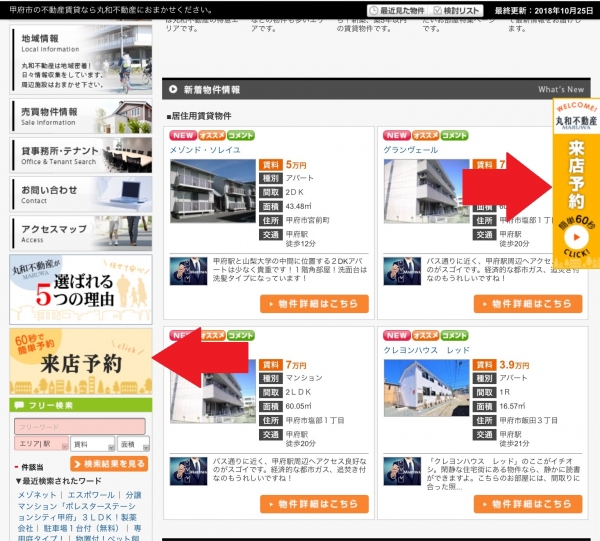Click the 甲府市飯田3丁目 address text
Screen dimensions: 600x541
[x=528, y=420]
